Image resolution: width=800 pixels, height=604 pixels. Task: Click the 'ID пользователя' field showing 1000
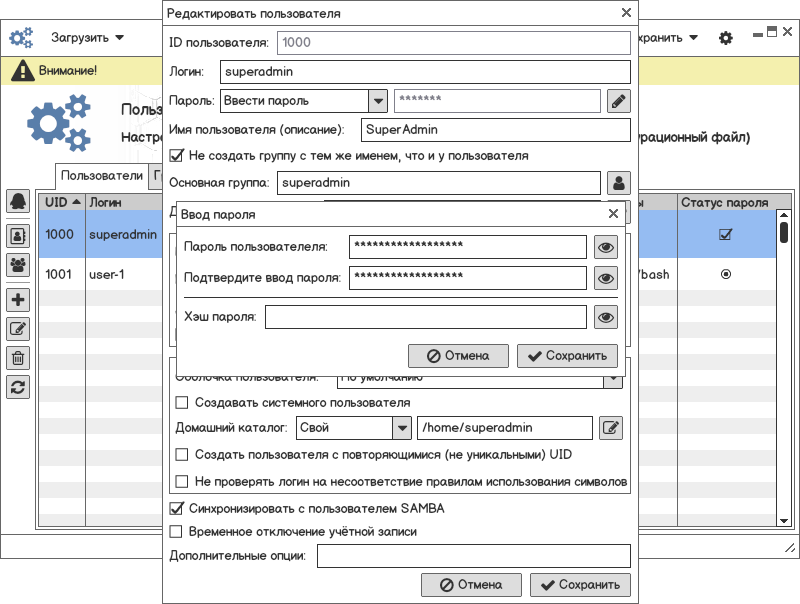pos(454,43)
